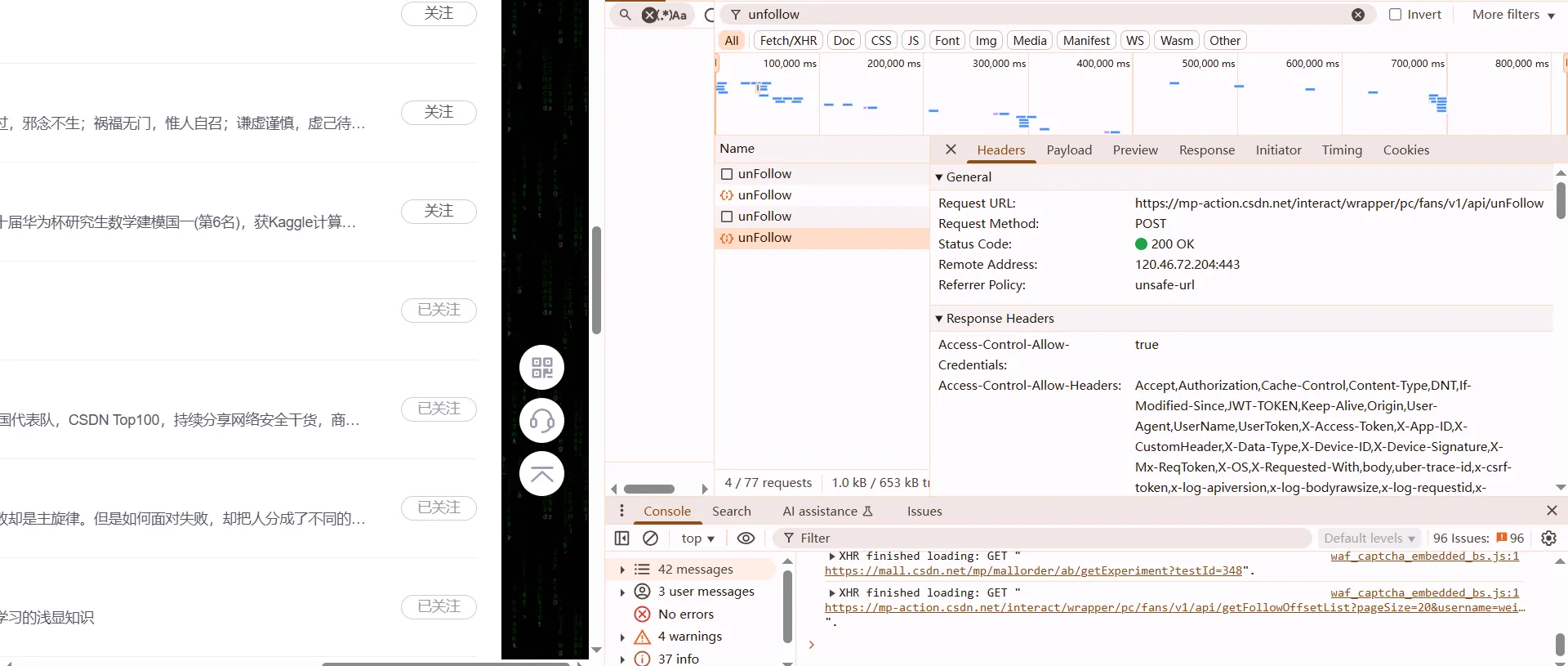Open the More filters dropdown
The image size is (1568, 666).
point(1513,15)
